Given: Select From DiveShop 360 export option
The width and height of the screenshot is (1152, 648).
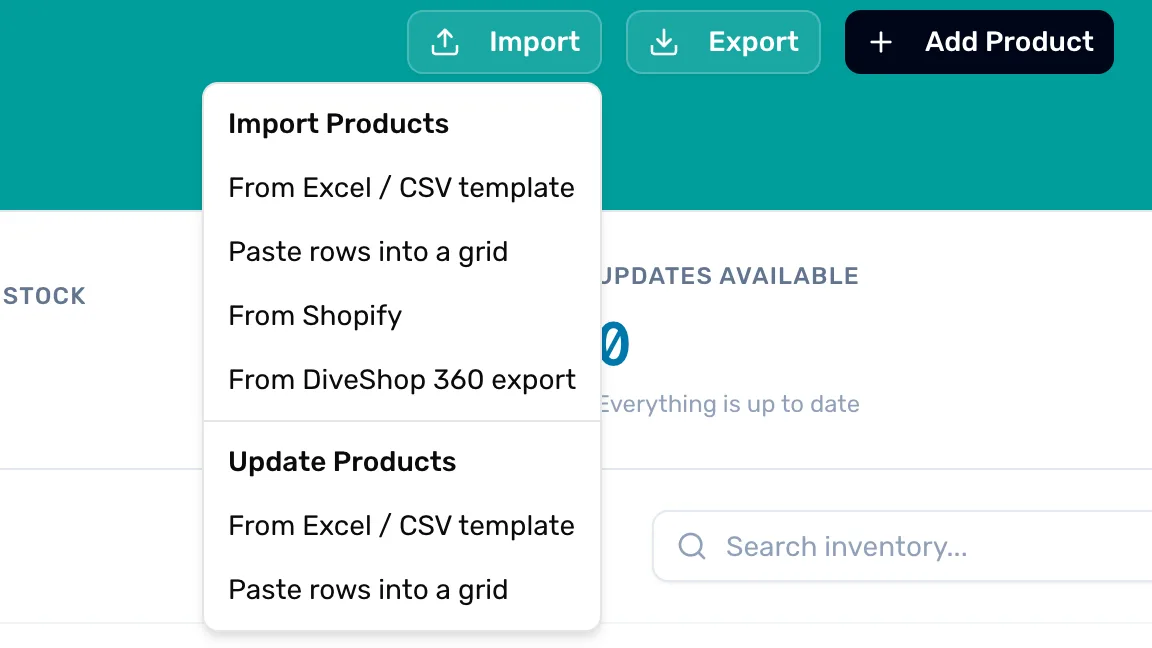Looking at the screenshot, I should (x=401, y=379).
